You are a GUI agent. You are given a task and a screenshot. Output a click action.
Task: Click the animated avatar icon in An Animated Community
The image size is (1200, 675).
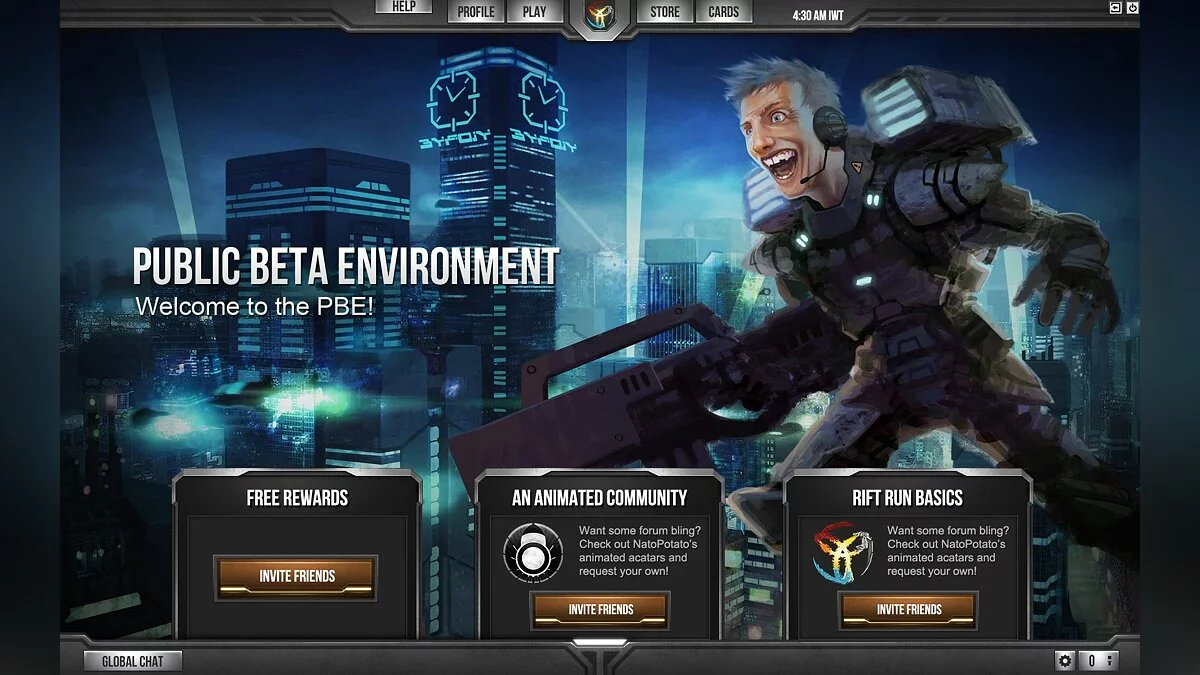click(x=533, y=552)
